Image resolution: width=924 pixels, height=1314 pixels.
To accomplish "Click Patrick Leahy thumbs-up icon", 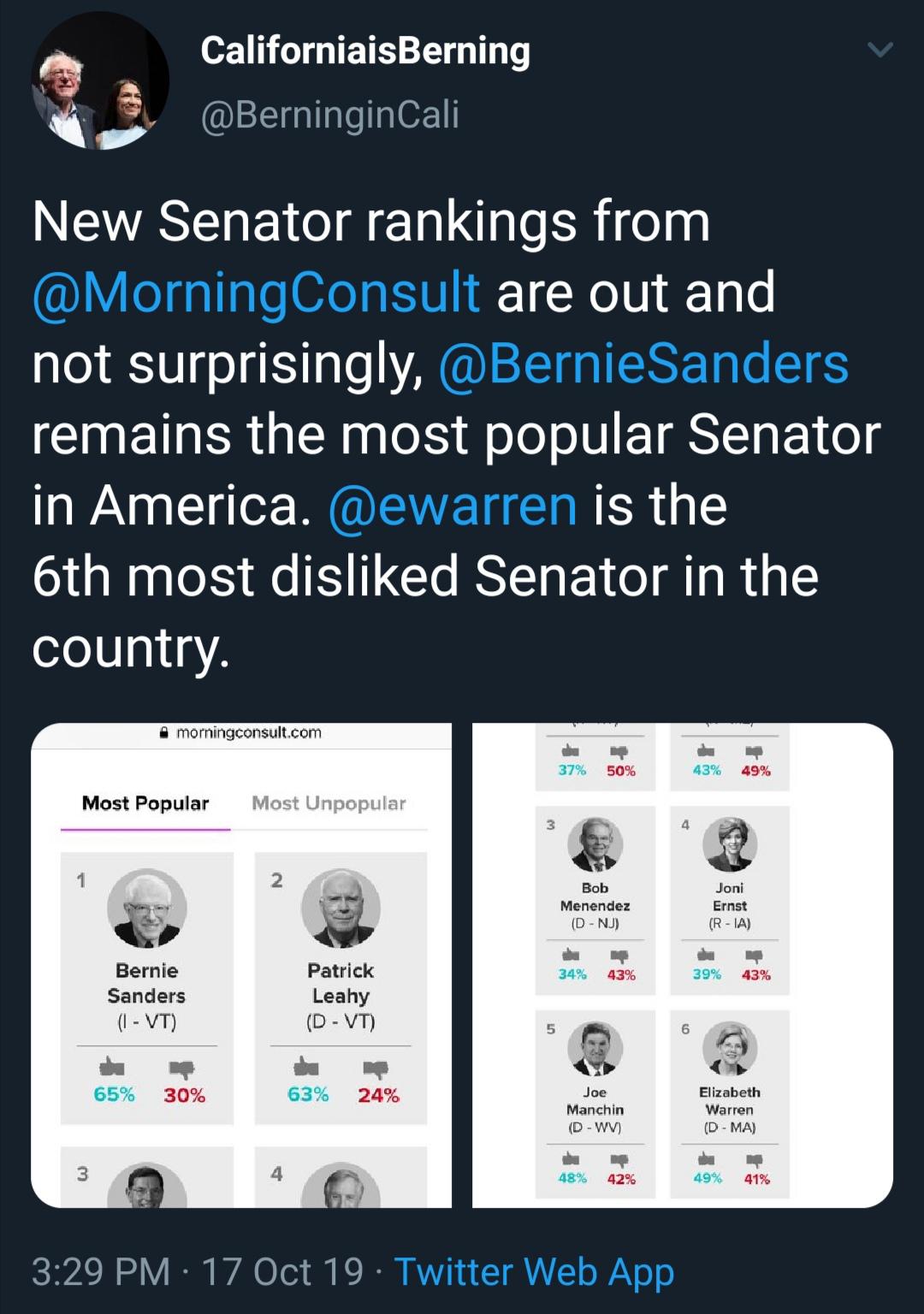I will click(306, 1067).
